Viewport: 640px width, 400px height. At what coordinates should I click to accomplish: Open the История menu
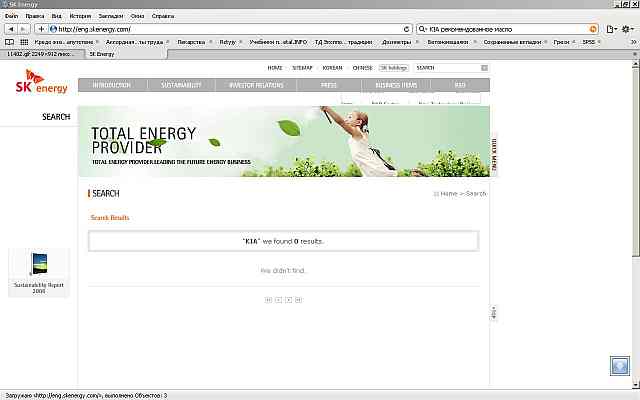coord(81,17)
